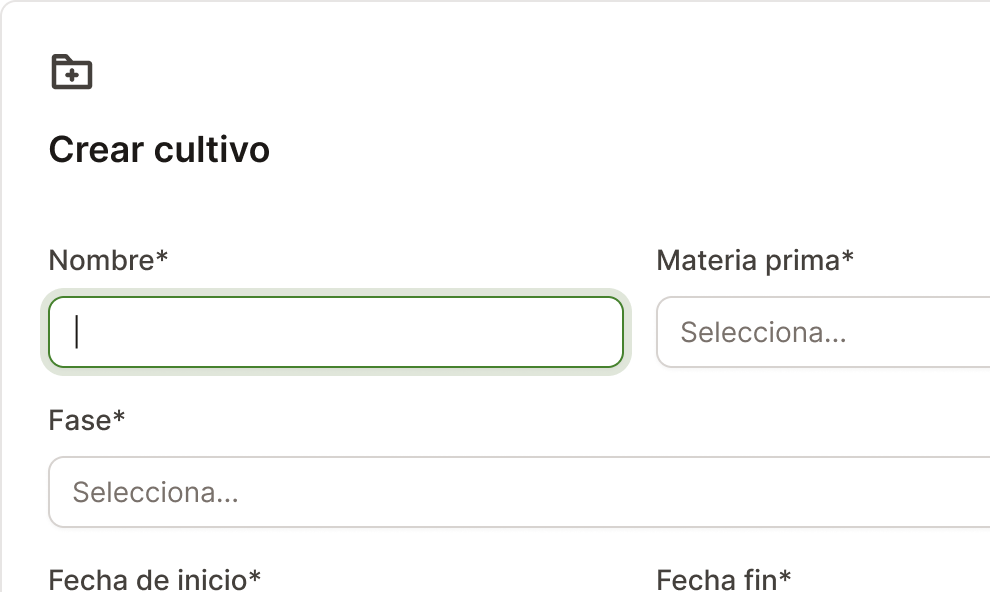
Task: Open the Materia prima dropdown
Action: pyautogui.click(x=822, y=332)
